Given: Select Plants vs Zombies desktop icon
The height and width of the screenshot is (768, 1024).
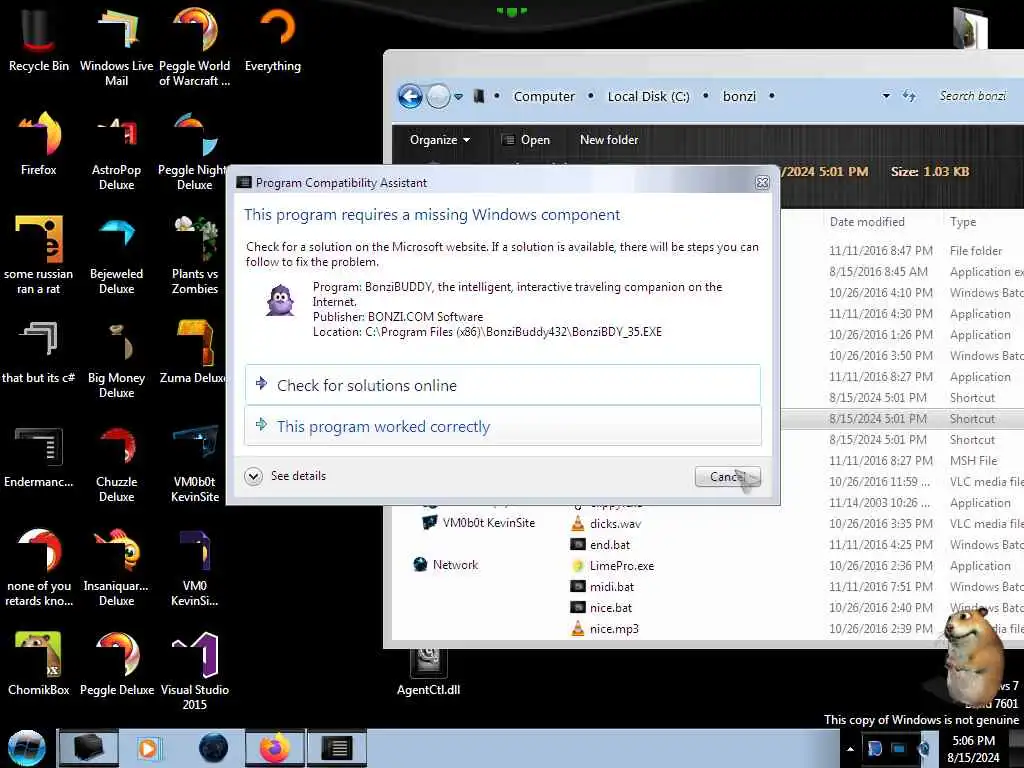Looking at the screenshot, I should tap(195, 255).
